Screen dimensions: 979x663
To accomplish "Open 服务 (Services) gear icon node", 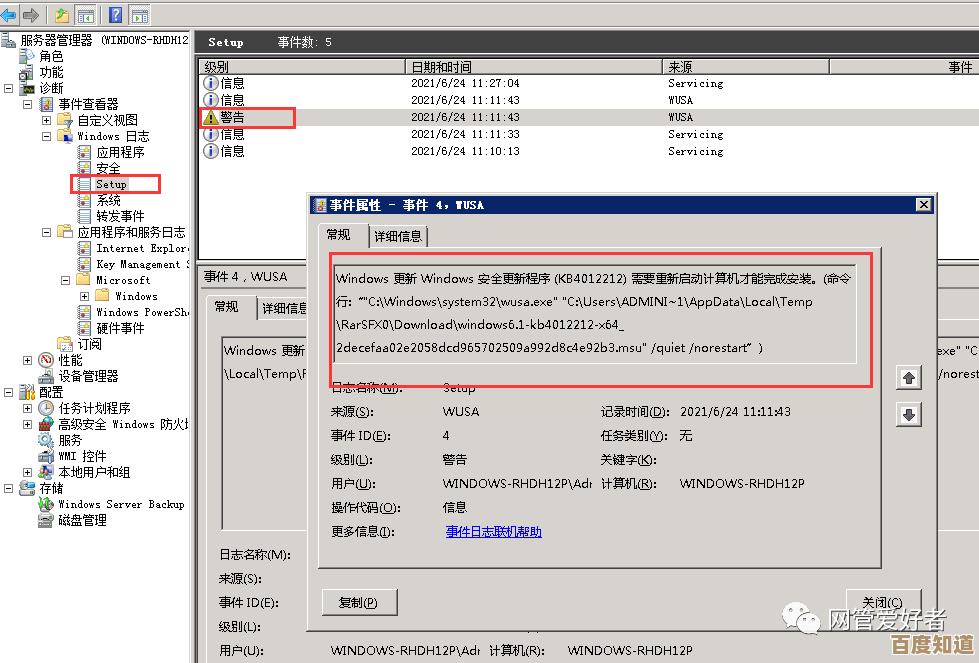I will pos(70,440).
